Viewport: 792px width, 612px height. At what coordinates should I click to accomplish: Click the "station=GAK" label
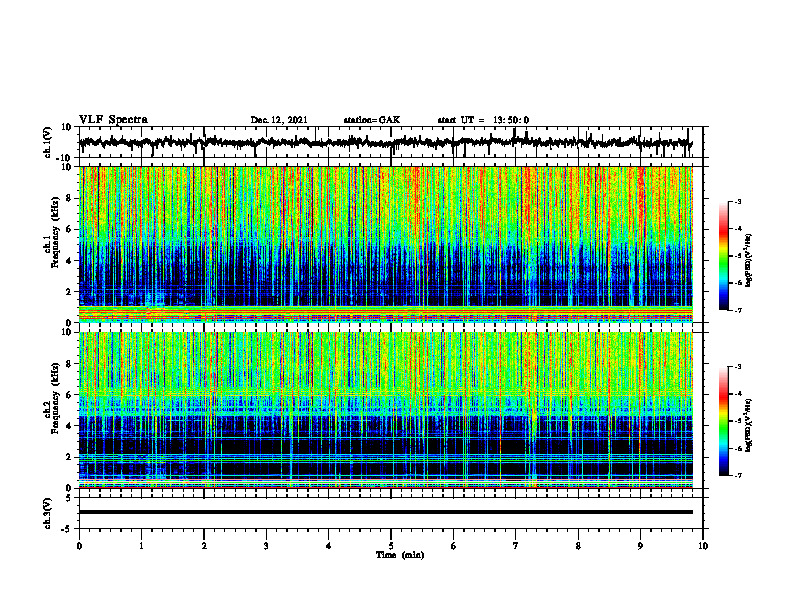pos(372,120)
